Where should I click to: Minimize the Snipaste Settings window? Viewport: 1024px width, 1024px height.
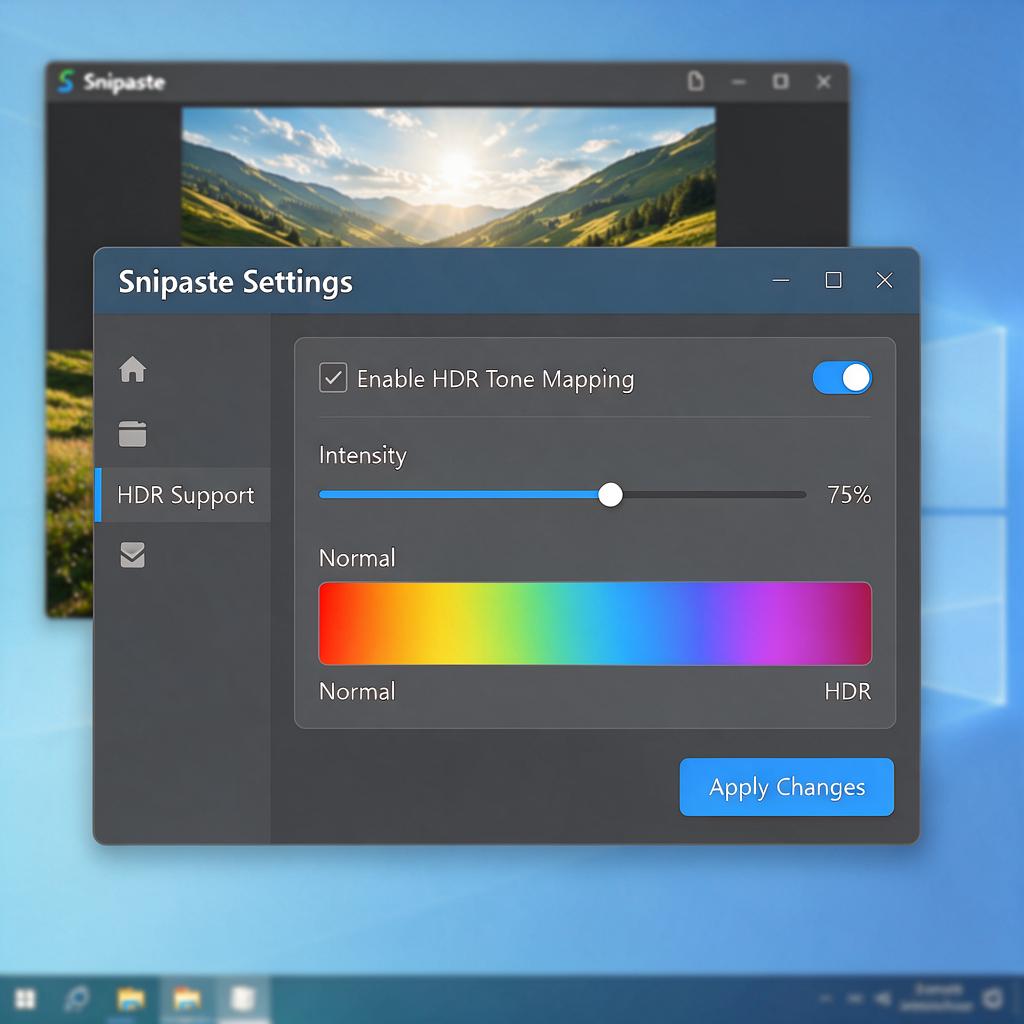click(x=781, y=280)
